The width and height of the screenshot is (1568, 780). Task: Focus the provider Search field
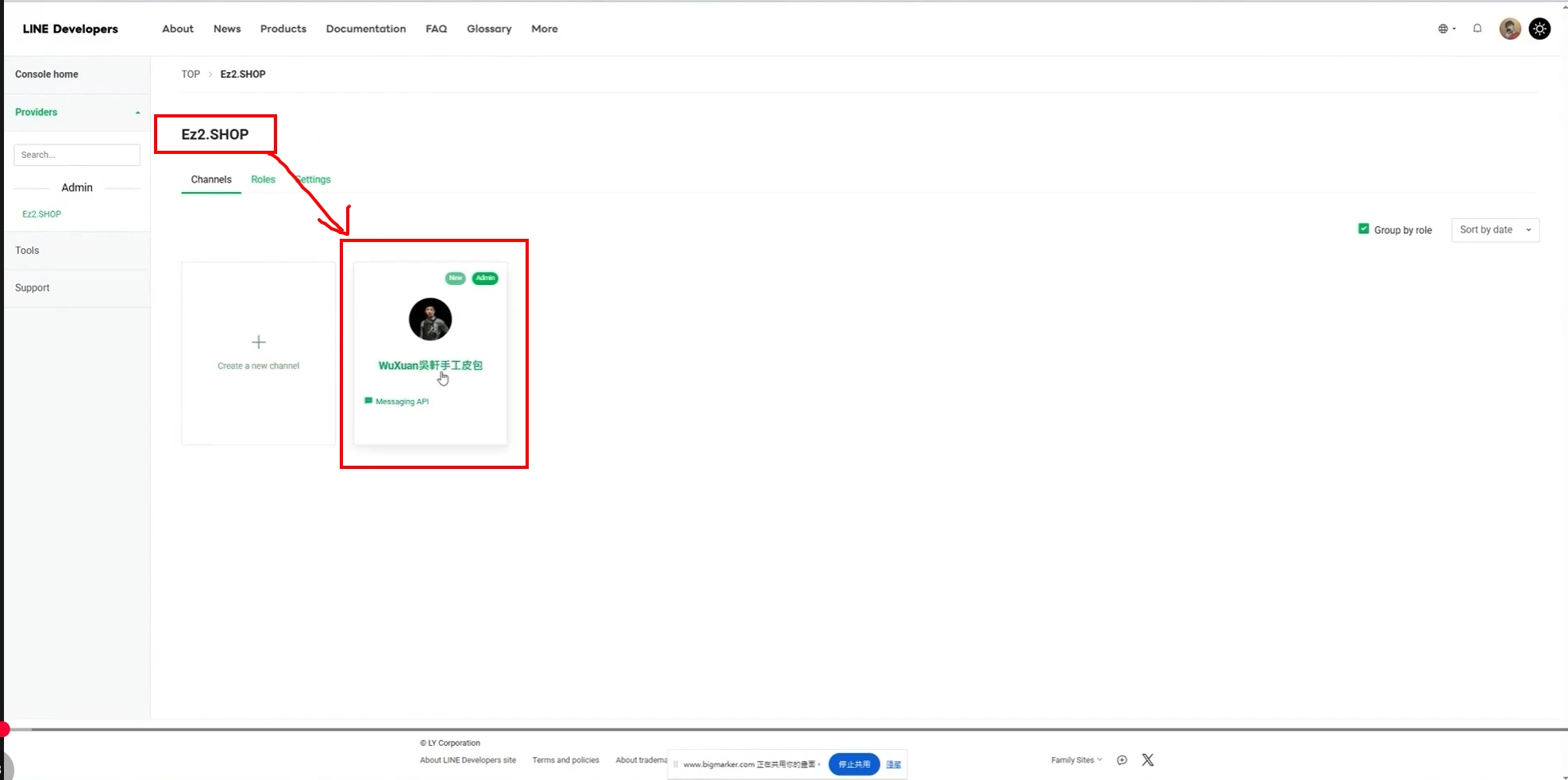(77, 155)
